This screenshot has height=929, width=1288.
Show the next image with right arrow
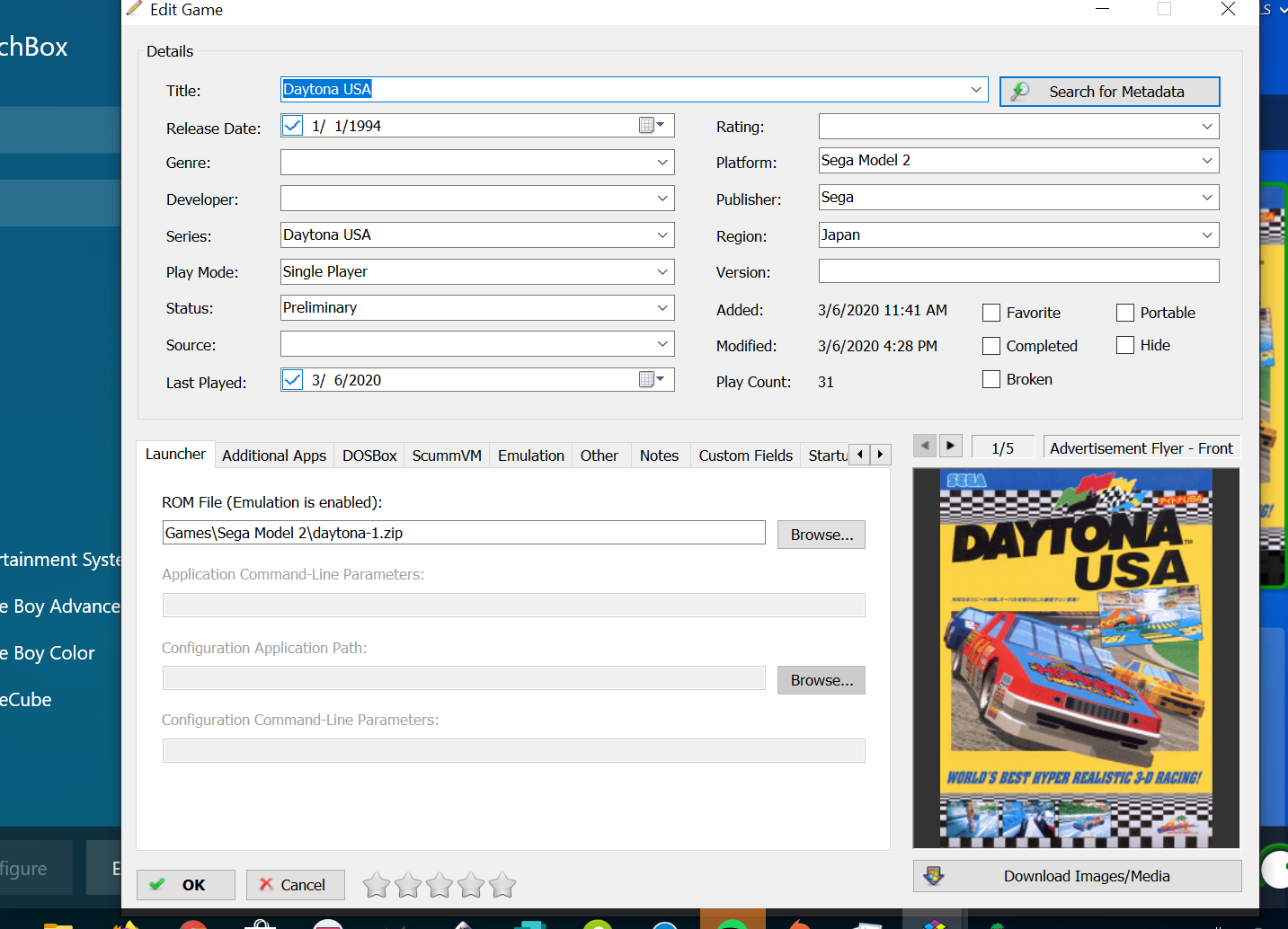[951, 446]
